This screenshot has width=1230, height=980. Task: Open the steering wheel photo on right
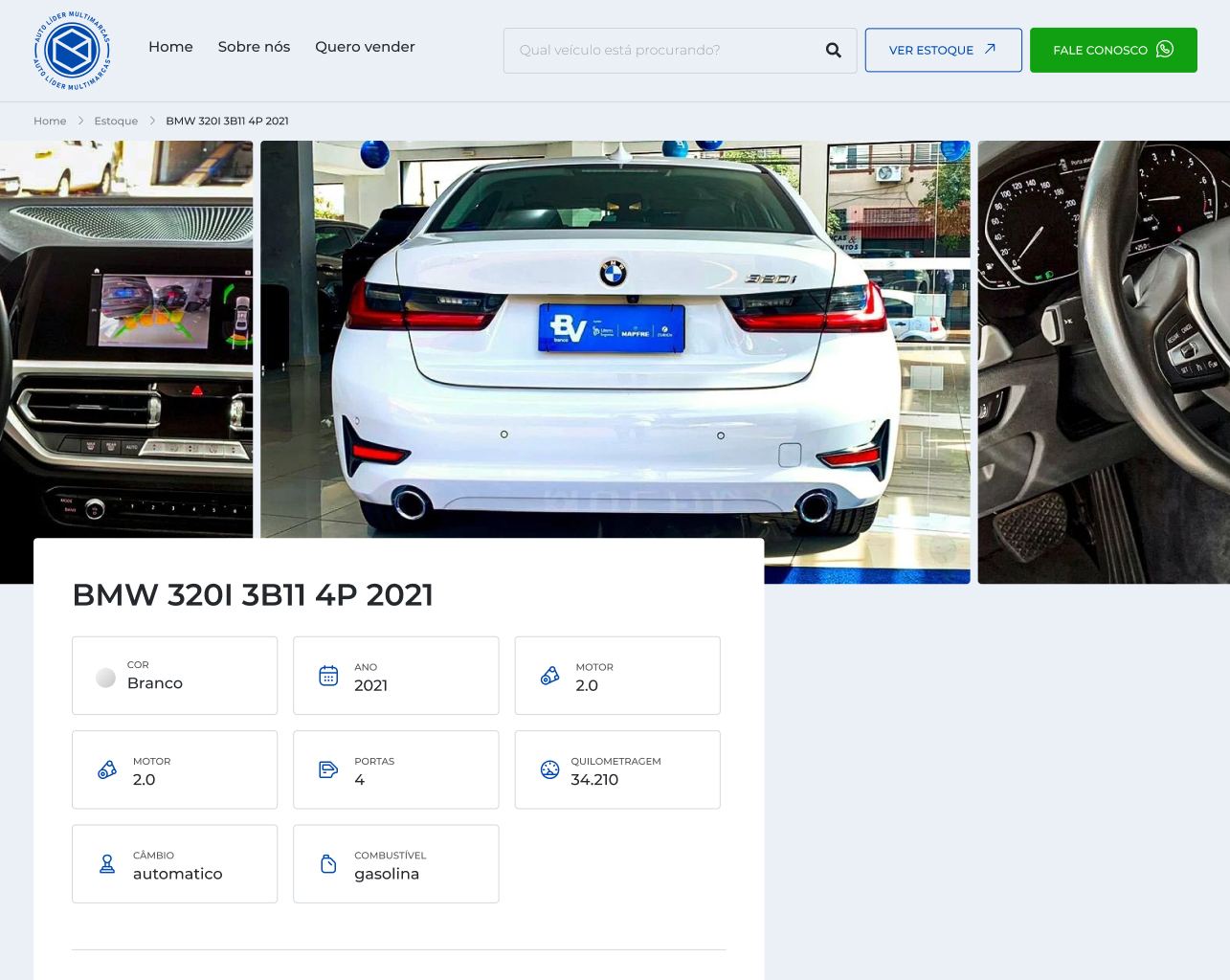1103,362
